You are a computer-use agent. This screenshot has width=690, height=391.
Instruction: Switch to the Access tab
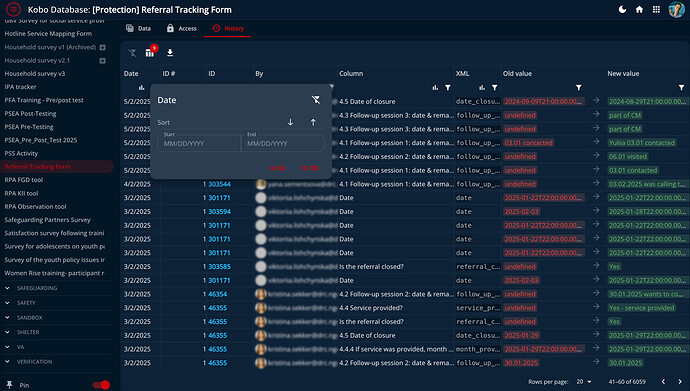click(x=182, y=28)
